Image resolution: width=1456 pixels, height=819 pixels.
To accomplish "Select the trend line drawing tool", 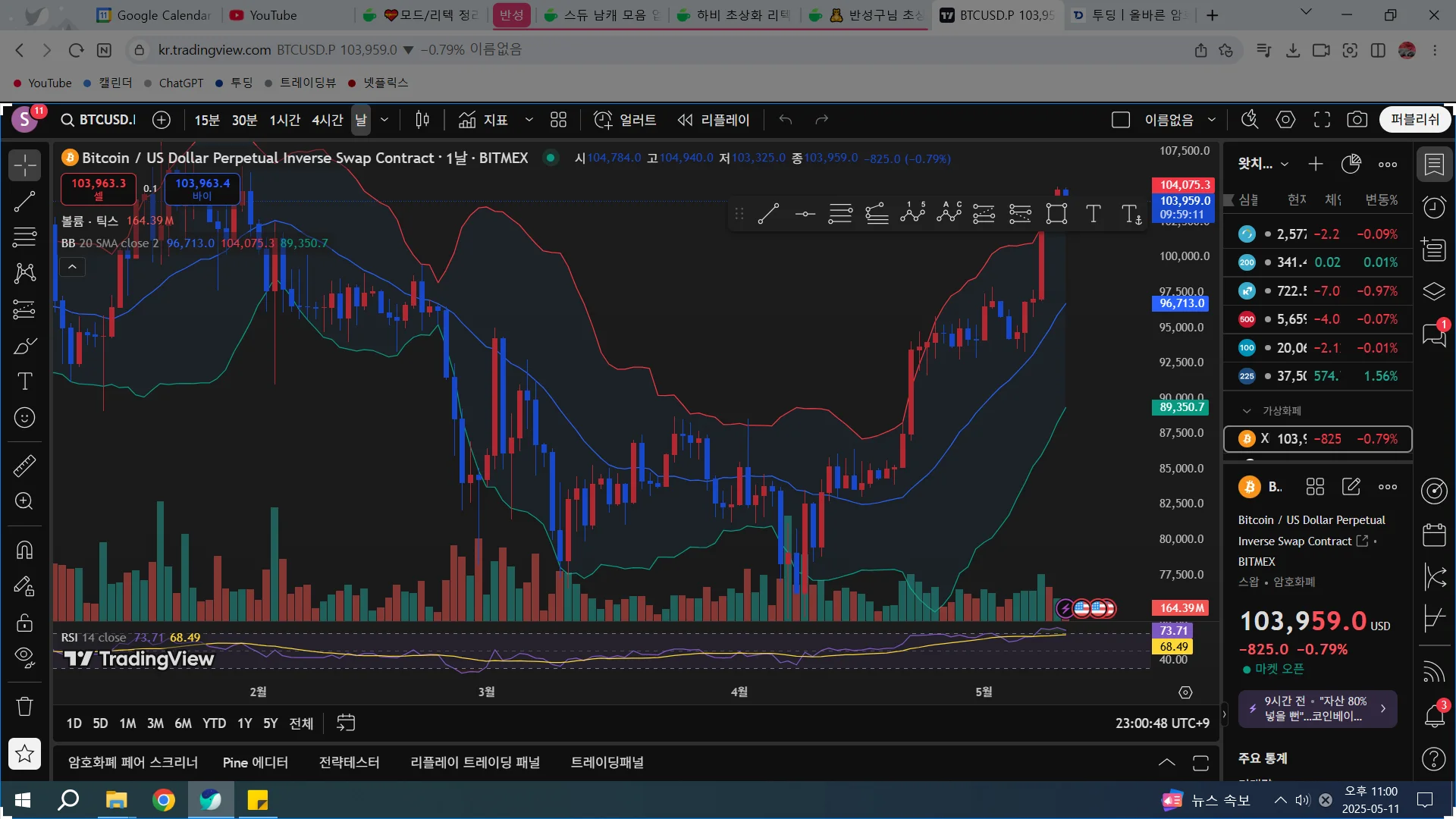I will (x=24, y=201).
